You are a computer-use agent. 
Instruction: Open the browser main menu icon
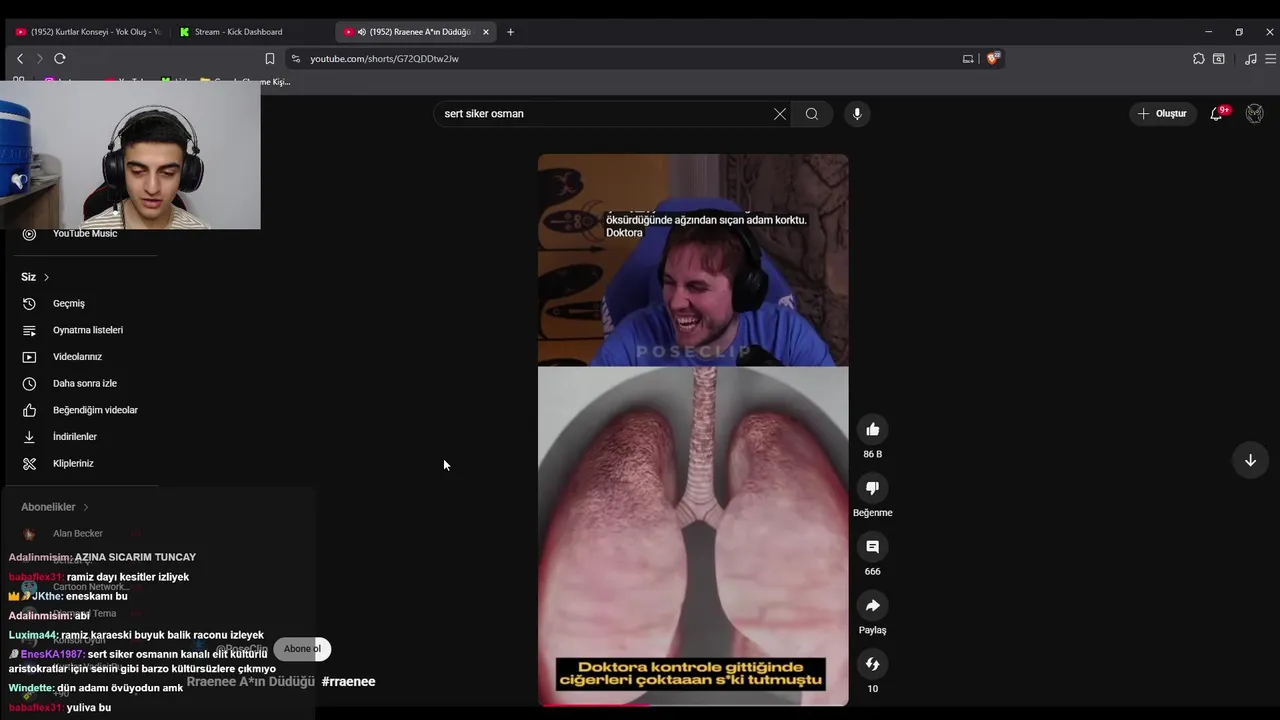[x=1270, y=59]
